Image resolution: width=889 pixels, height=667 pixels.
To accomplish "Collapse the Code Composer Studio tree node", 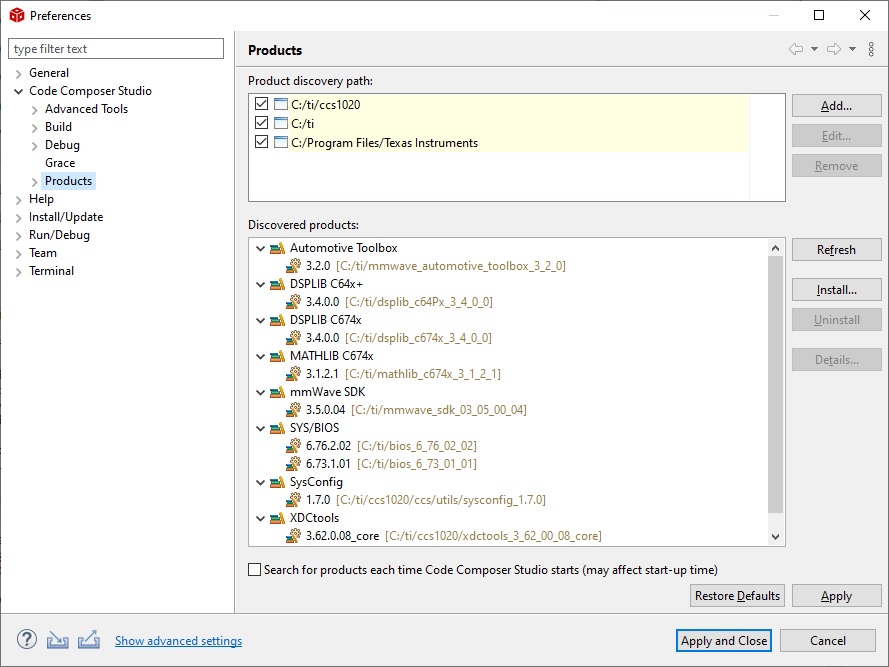I will click(x=19, y=91).
